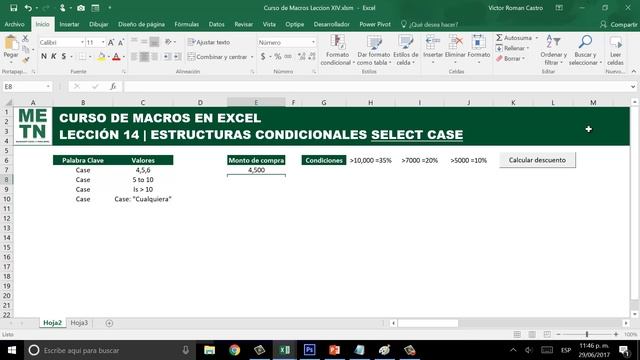Click the insert function fx icon
Image resolution: width=640 pixels, height=360 pixels.
click(x=113, y=87)
